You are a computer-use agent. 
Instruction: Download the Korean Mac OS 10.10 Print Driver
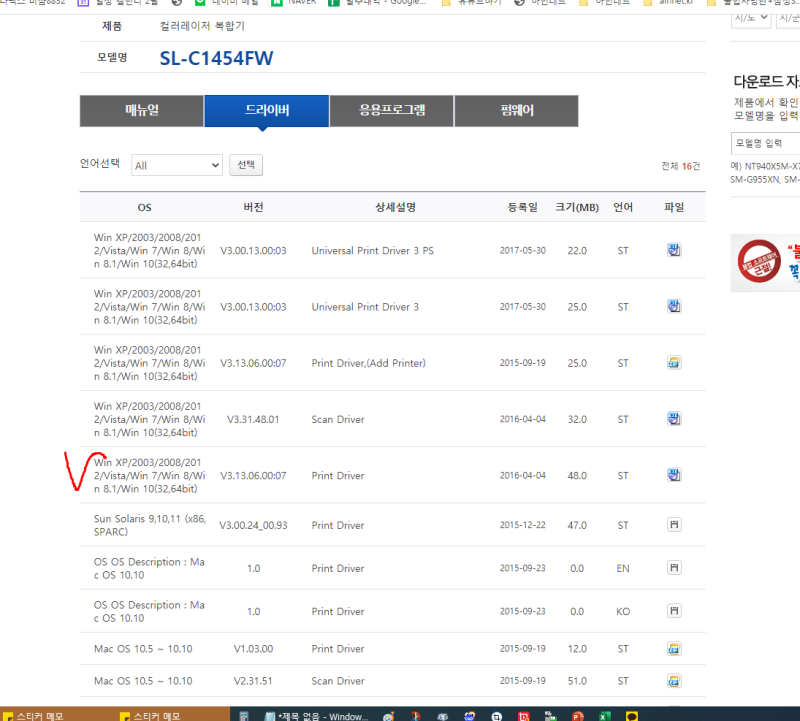[674, 610]
